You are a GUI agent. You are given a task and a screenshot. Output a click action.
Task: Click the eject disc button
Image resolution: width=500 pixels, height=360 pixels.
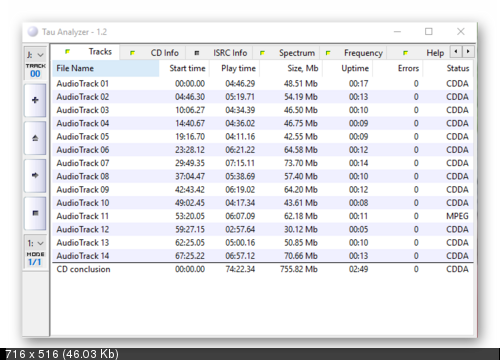point(35,138)
